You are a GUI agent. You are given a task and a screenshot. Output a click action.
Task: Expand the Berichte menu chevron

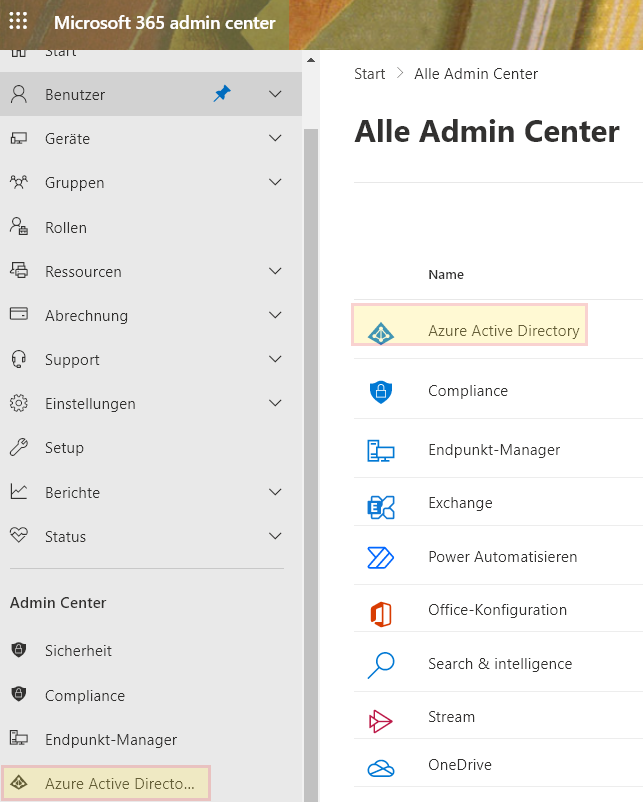tap(275, 492)
